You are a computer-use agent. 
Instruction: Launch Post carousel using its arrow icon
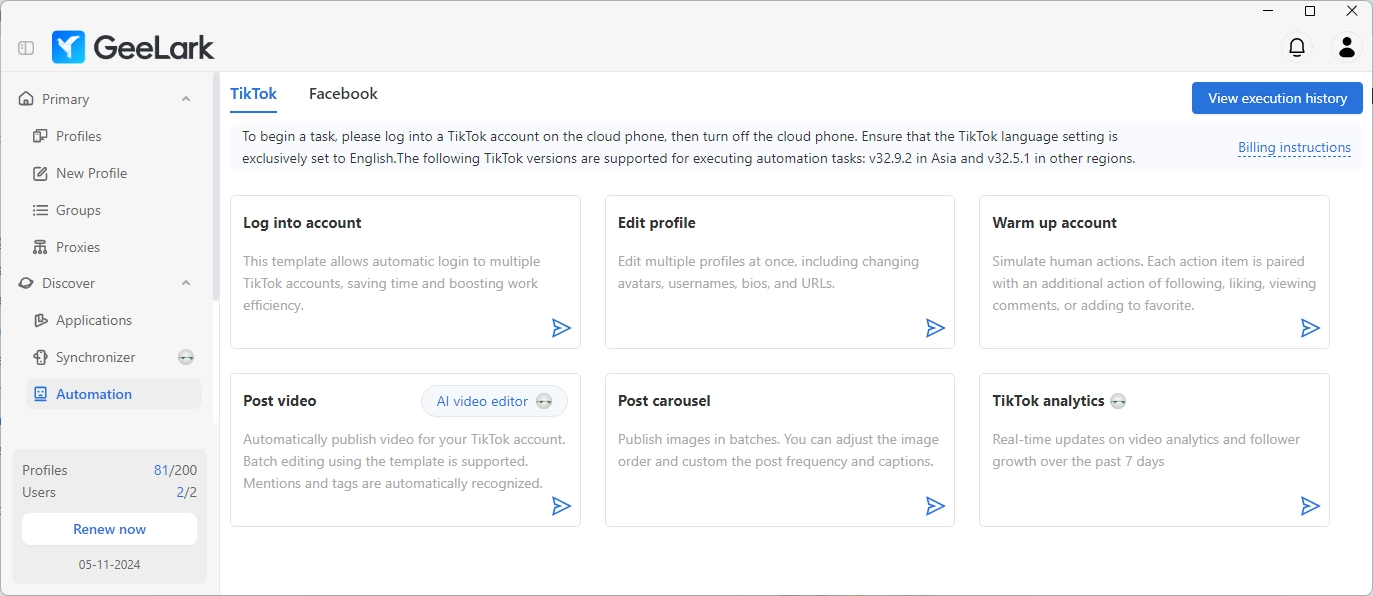(935, 506)
